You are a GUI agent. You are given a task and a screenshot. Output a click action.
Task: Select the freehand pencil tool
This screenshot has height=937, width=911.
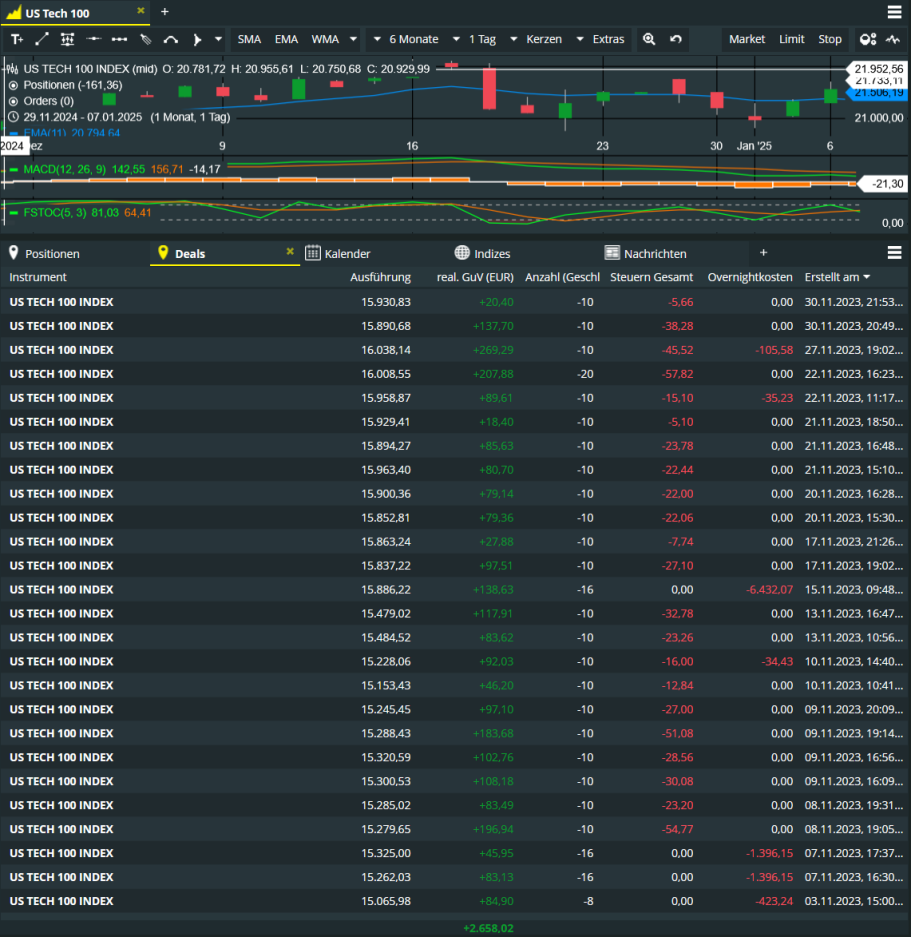click(x=145, y=39)
